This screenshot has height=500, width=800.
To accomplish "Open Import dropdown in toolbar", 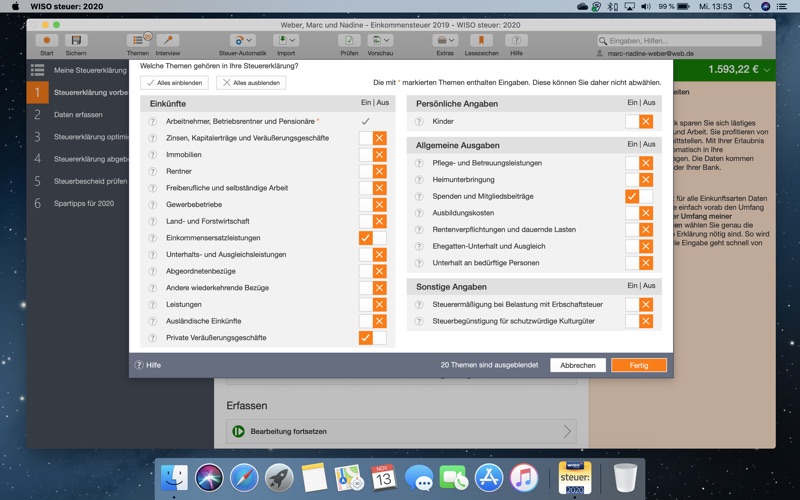I will 286,40.
